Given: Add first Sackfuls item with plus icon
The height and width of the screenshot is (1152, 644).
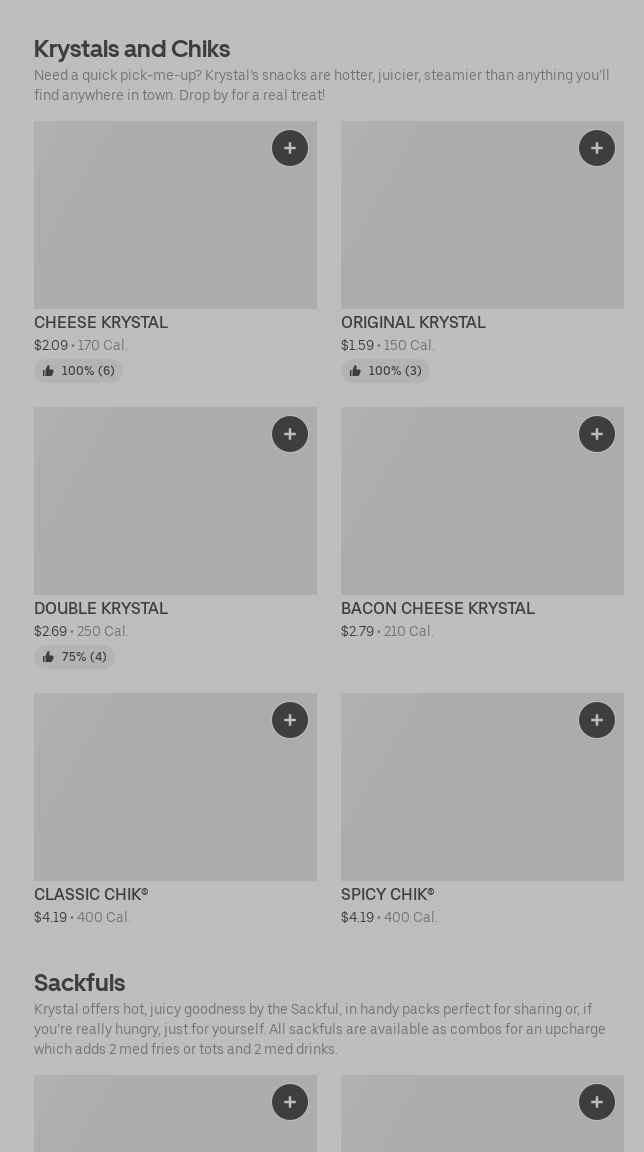Looking at the screenshot, I should 290,1102.
